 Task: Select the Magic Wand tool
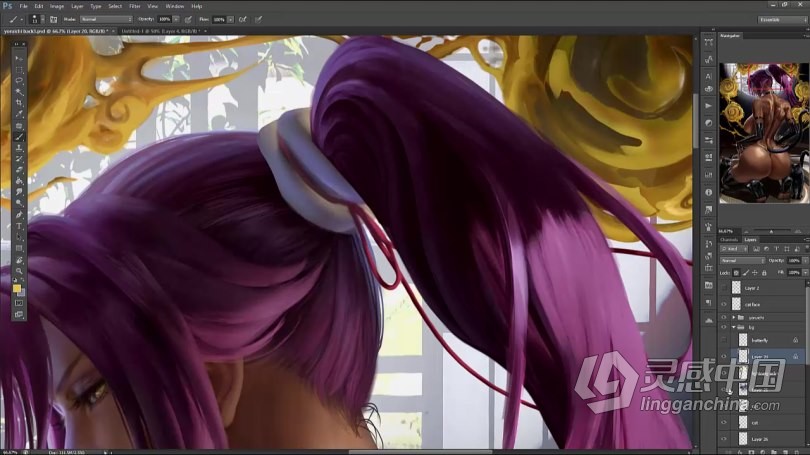click(x=19, y=92)
